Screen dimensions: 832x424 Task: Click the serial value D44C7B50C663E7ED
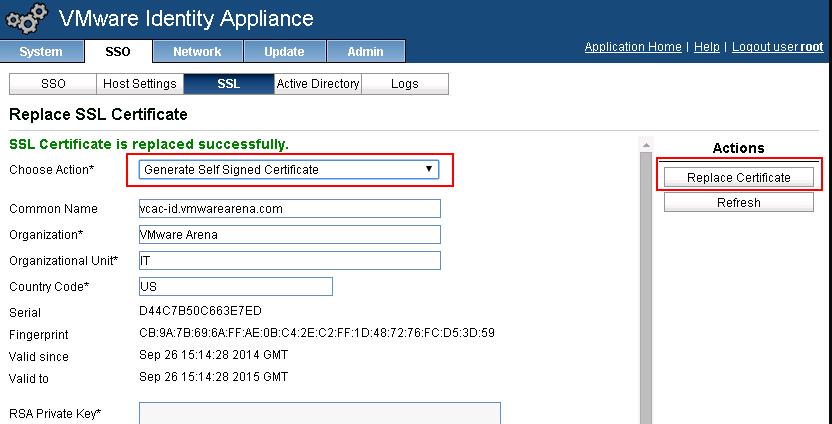tap(200, 310)
